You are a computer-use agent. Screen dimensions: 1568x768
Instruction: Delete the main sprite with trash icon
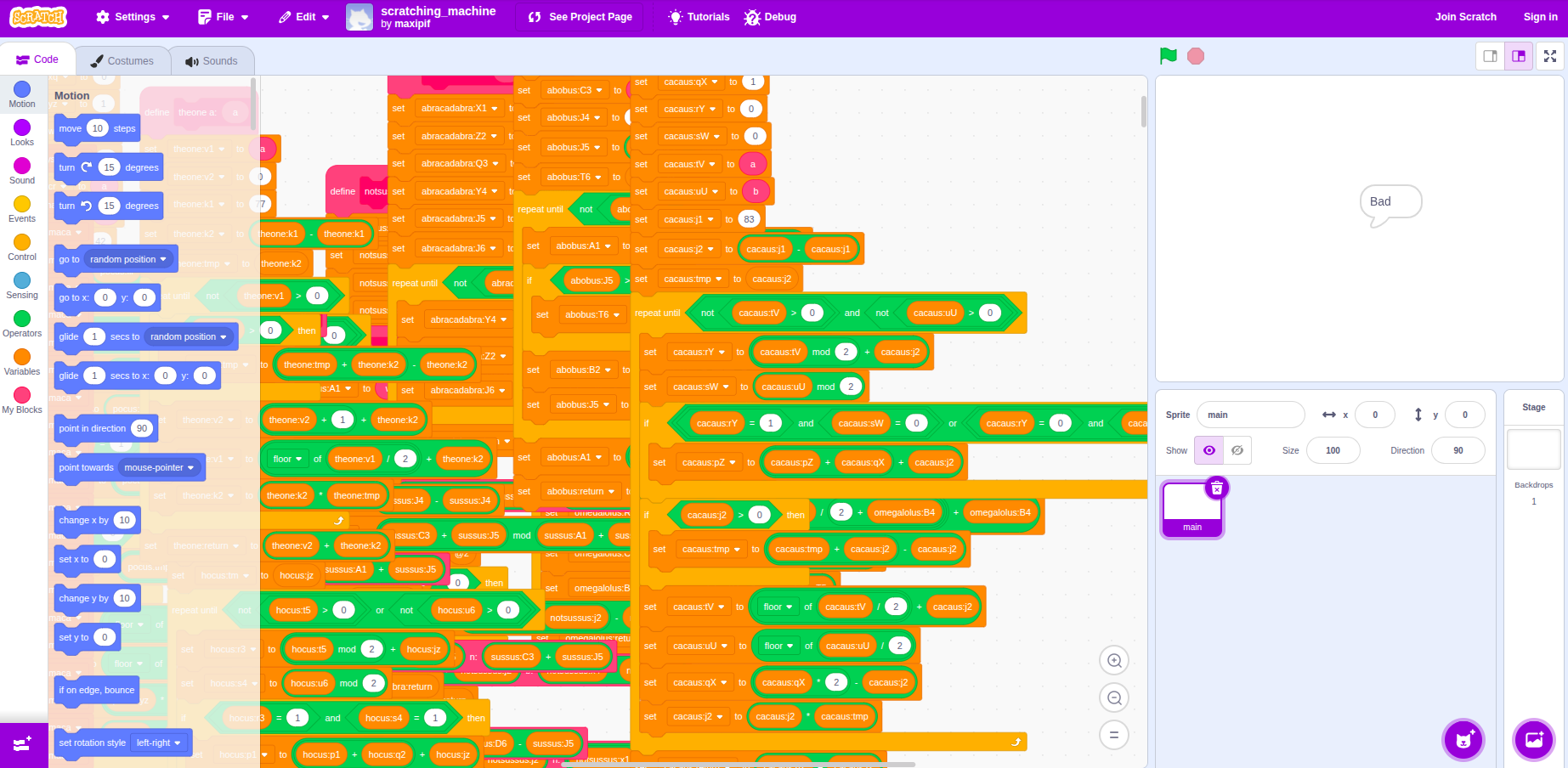(x=1217, y=488)
